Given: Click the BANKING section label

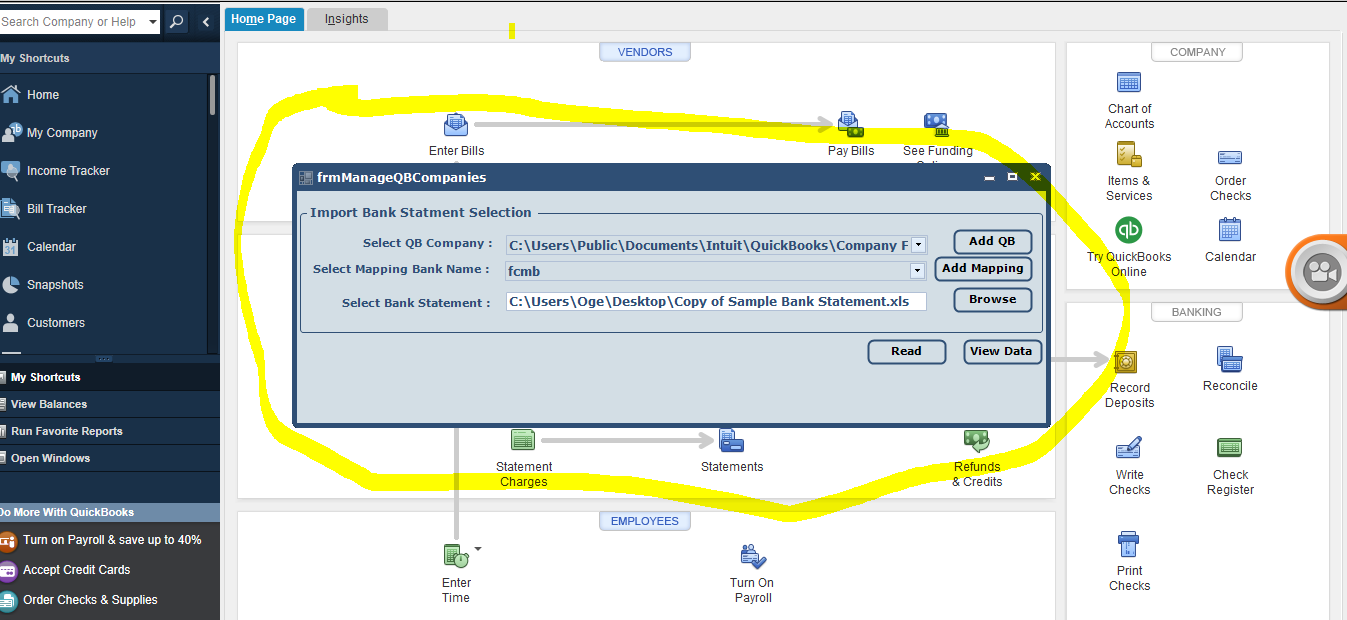Looking at the screenshot, I should pos(1197,312).
